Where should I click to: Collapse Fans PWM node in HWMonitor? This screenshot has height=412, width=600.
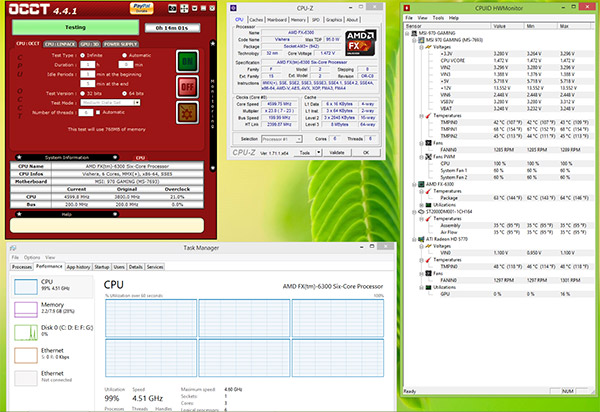pyautogui.click(x=421, y=157)
